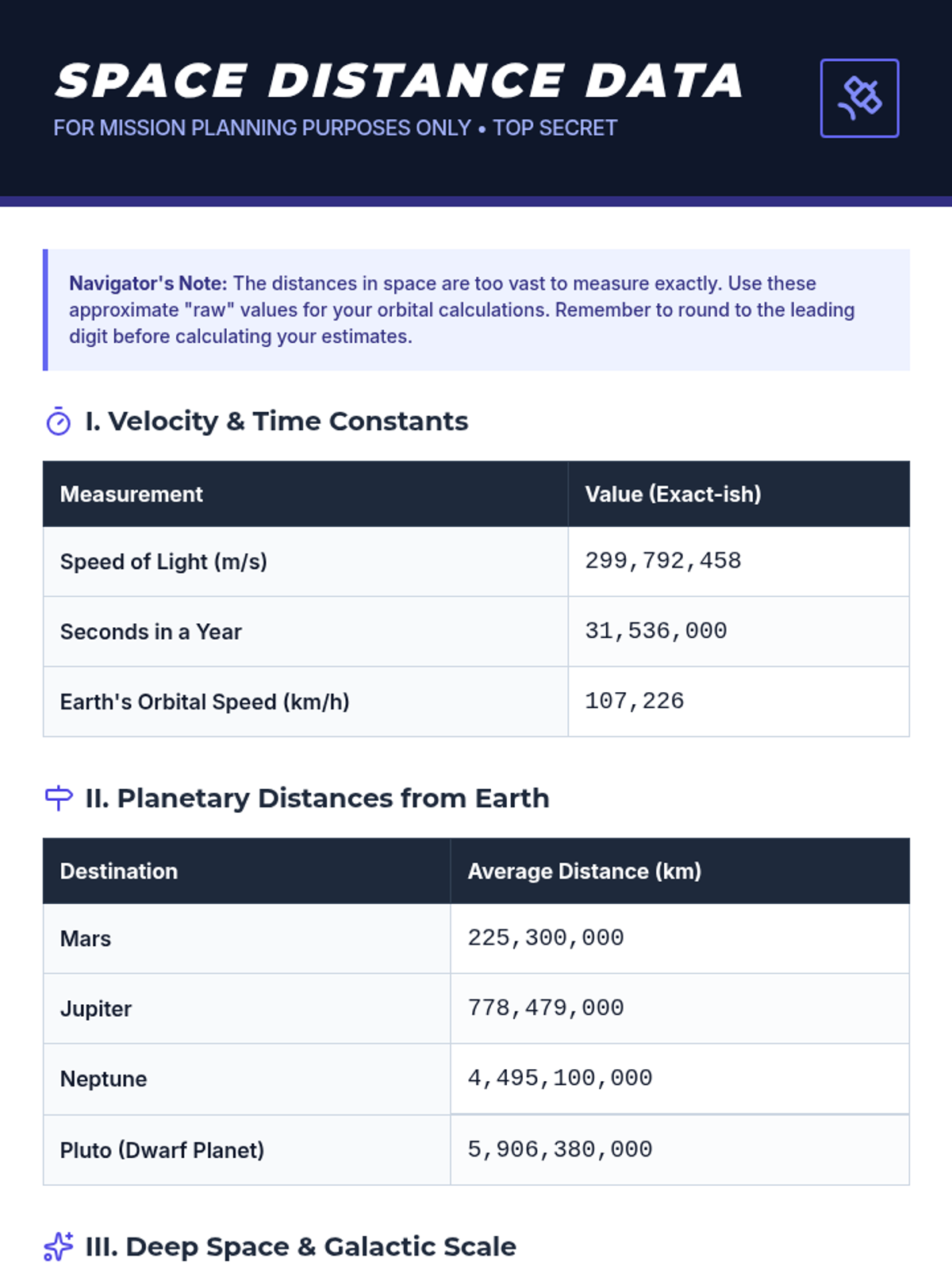The height and width of the screenshot is (1270, 952).
Task: Click the Navigator's Note callout box
Action: 476,310
